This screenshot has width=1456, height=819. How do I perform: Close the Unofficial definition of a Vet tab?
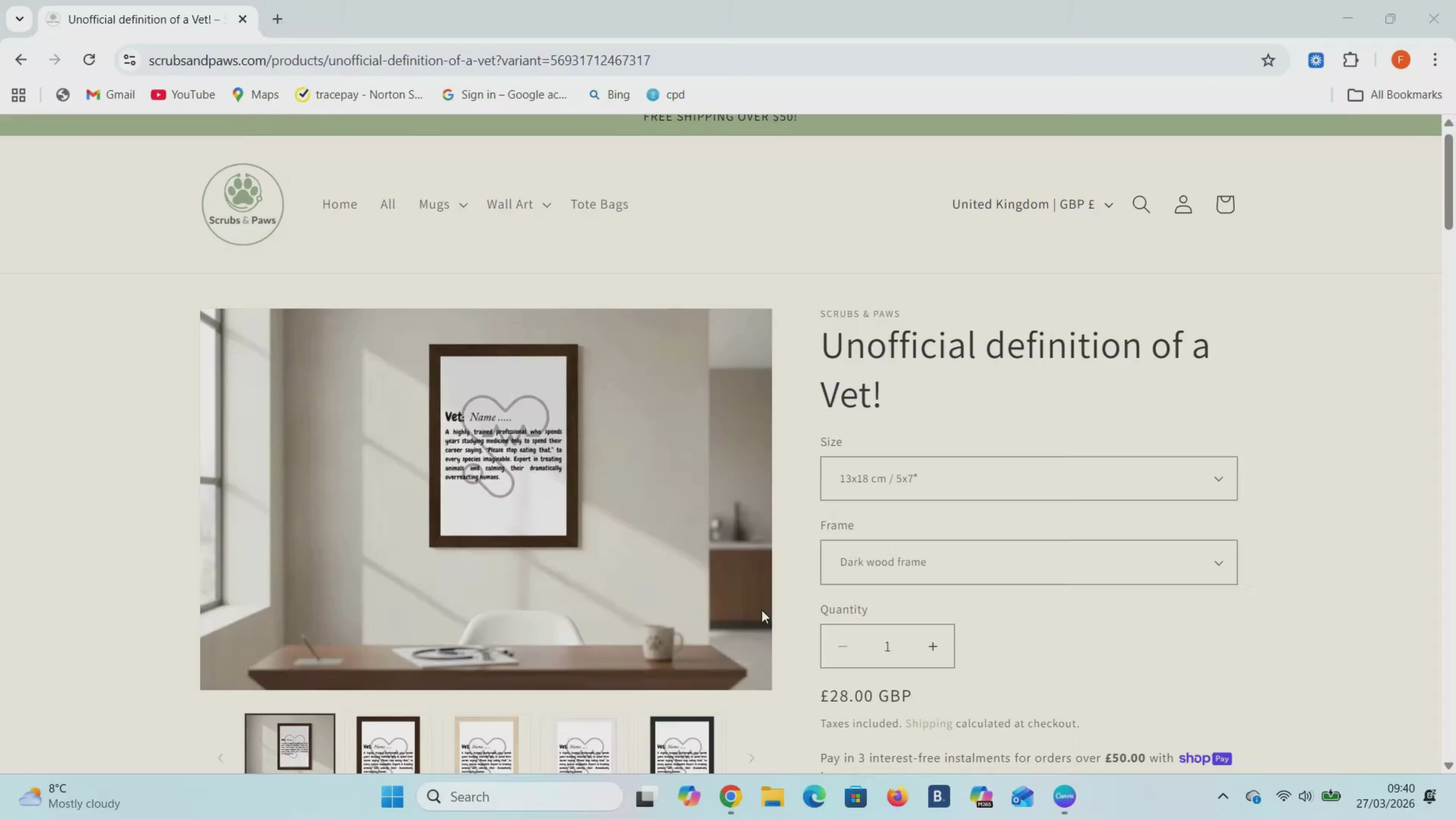tap(243, 19)
